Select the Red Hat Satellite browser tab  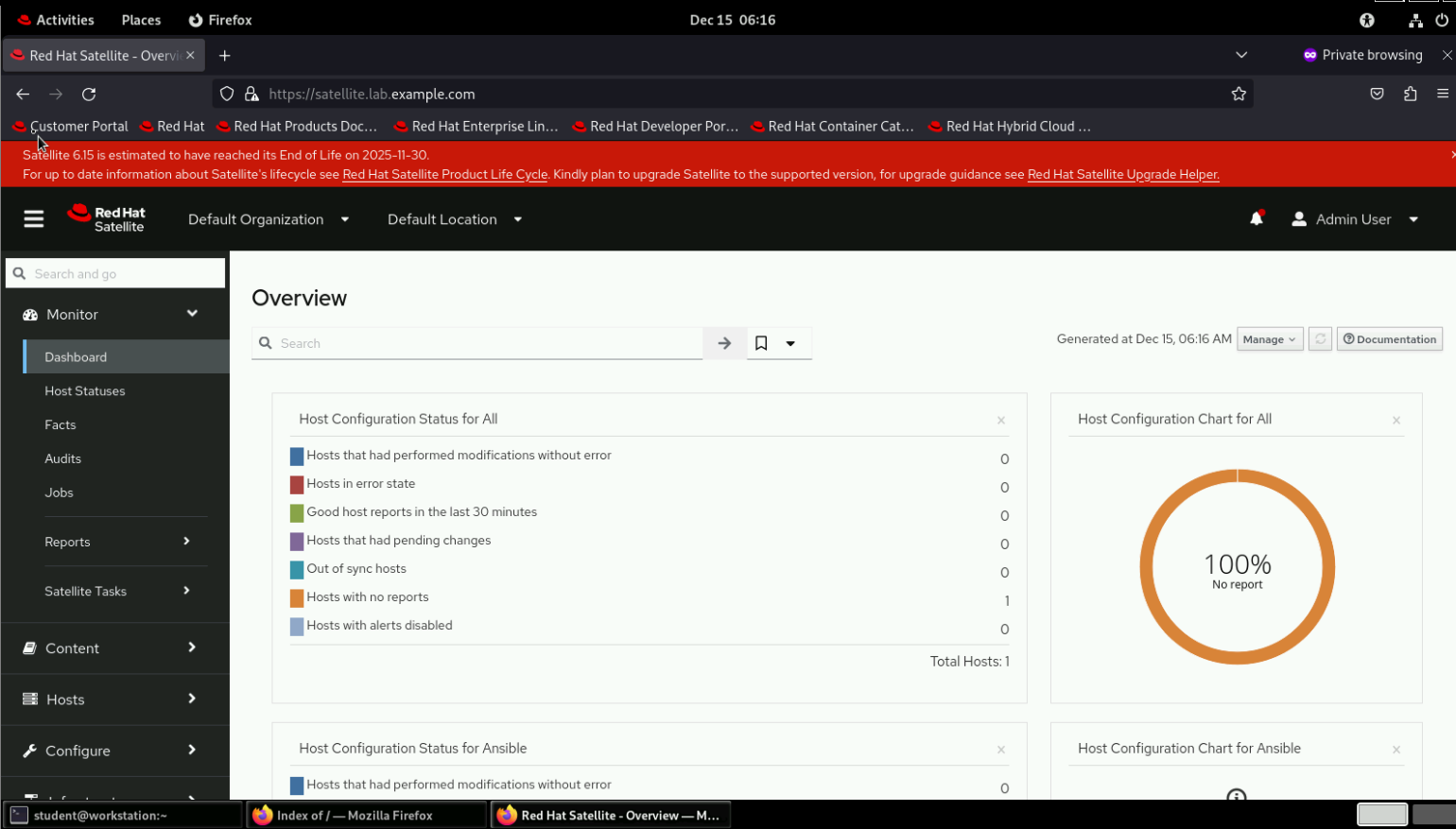[102, 56]
